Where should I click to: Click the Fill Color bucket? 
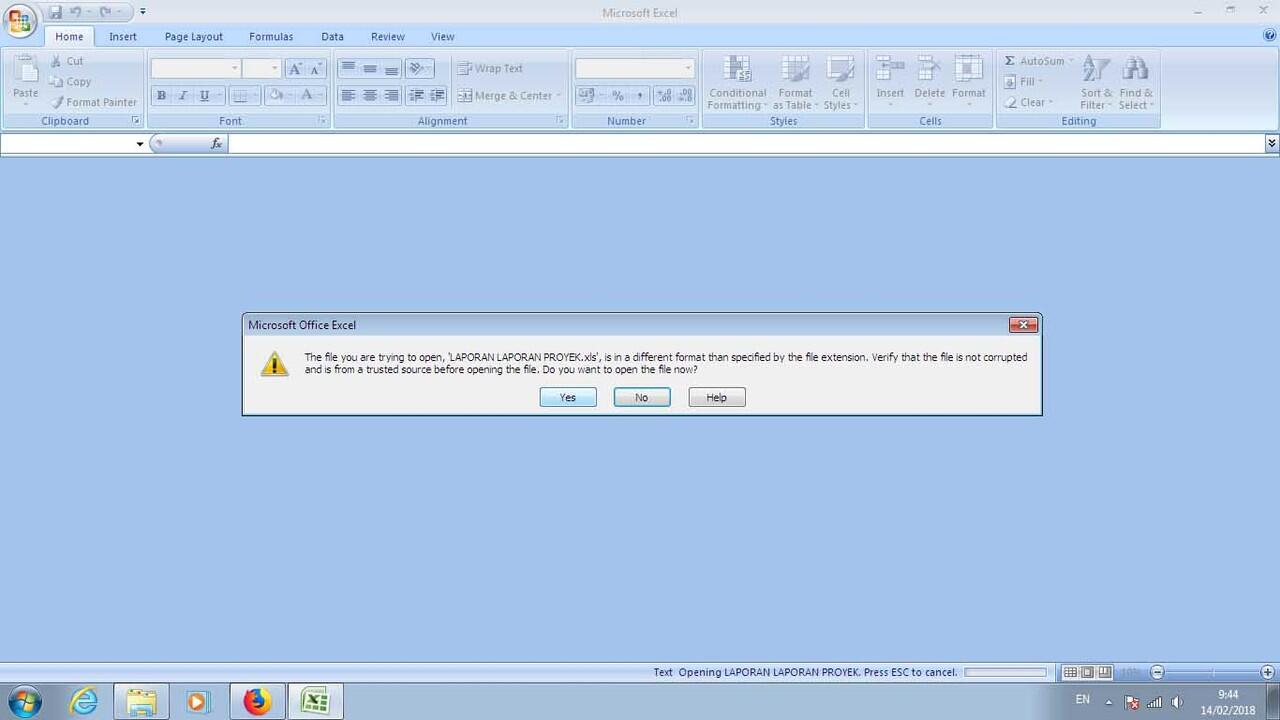tap(279, 96)
